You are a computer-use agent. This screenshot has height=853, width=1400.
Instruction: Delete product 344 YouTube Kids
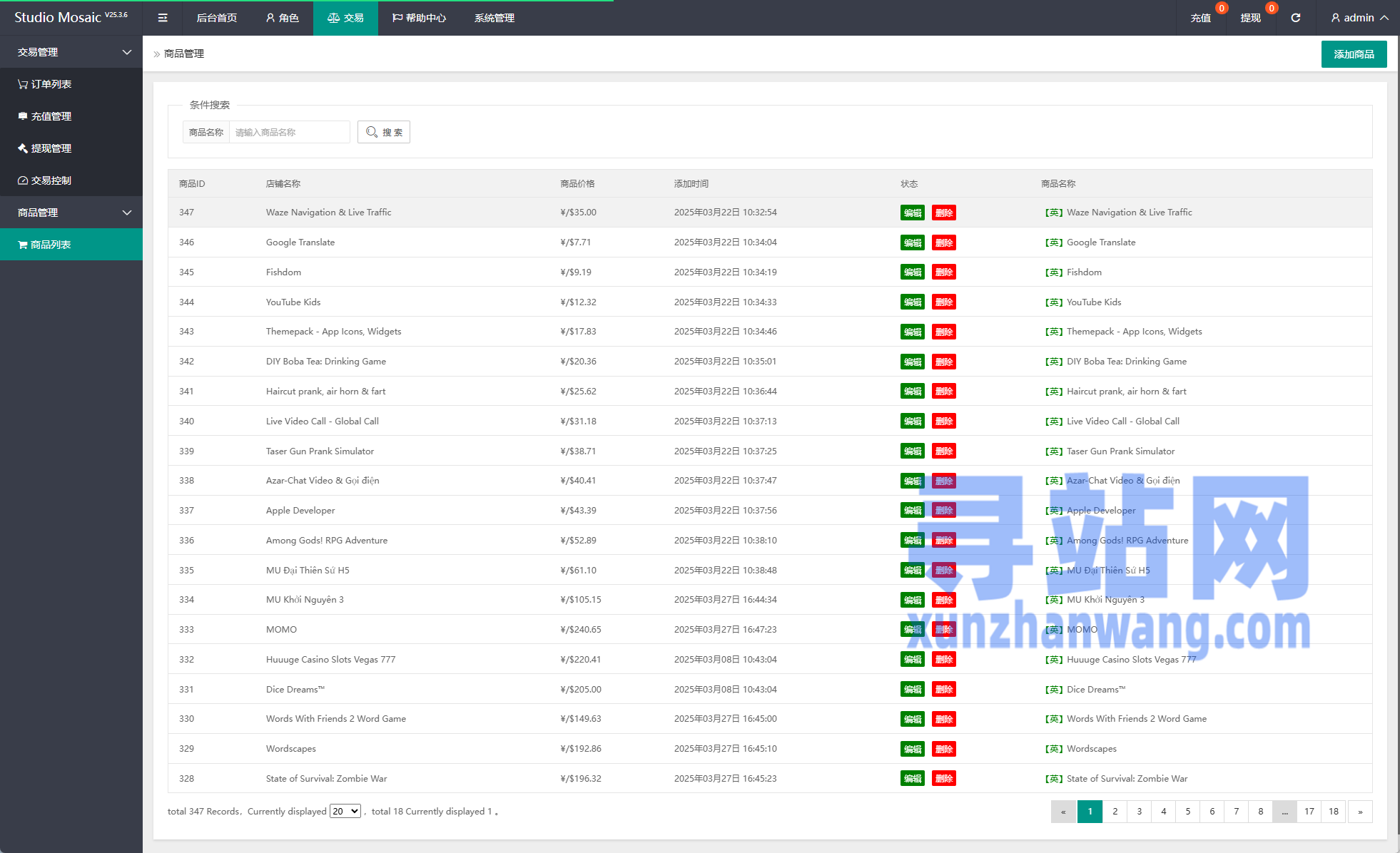[944, 302]
